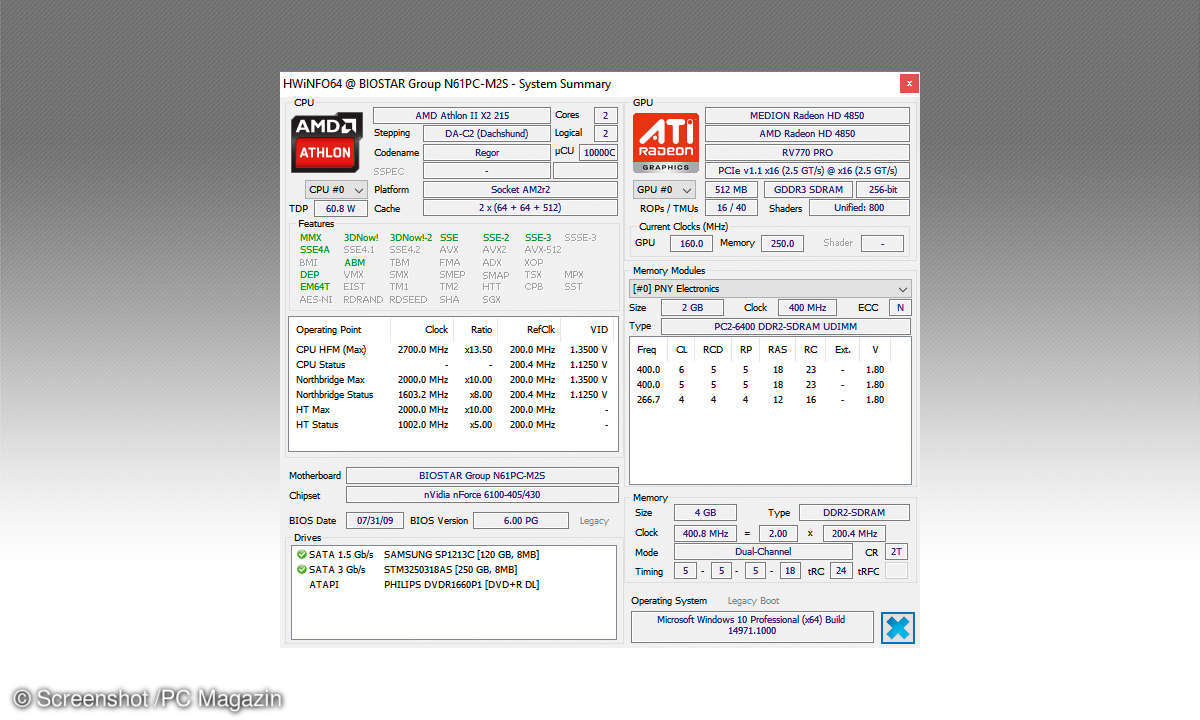Click the SSE4A feature label
The width and height of the screenshot is (1200, 720).
pos(315,249)
